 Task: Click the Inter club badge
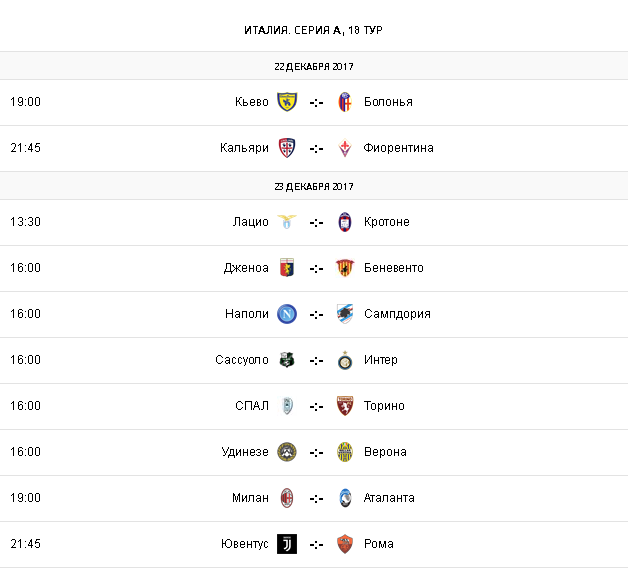(x=345, y=359)
